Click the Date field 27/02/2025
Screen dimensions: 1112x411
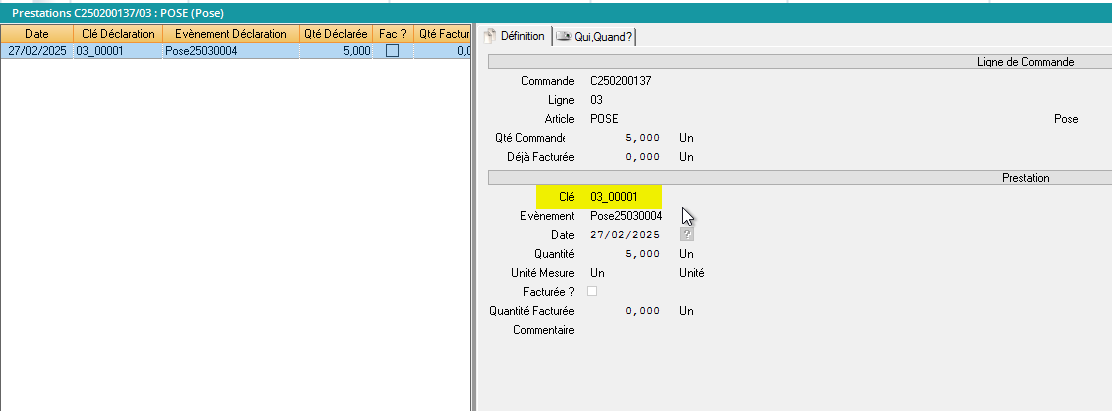624,234
